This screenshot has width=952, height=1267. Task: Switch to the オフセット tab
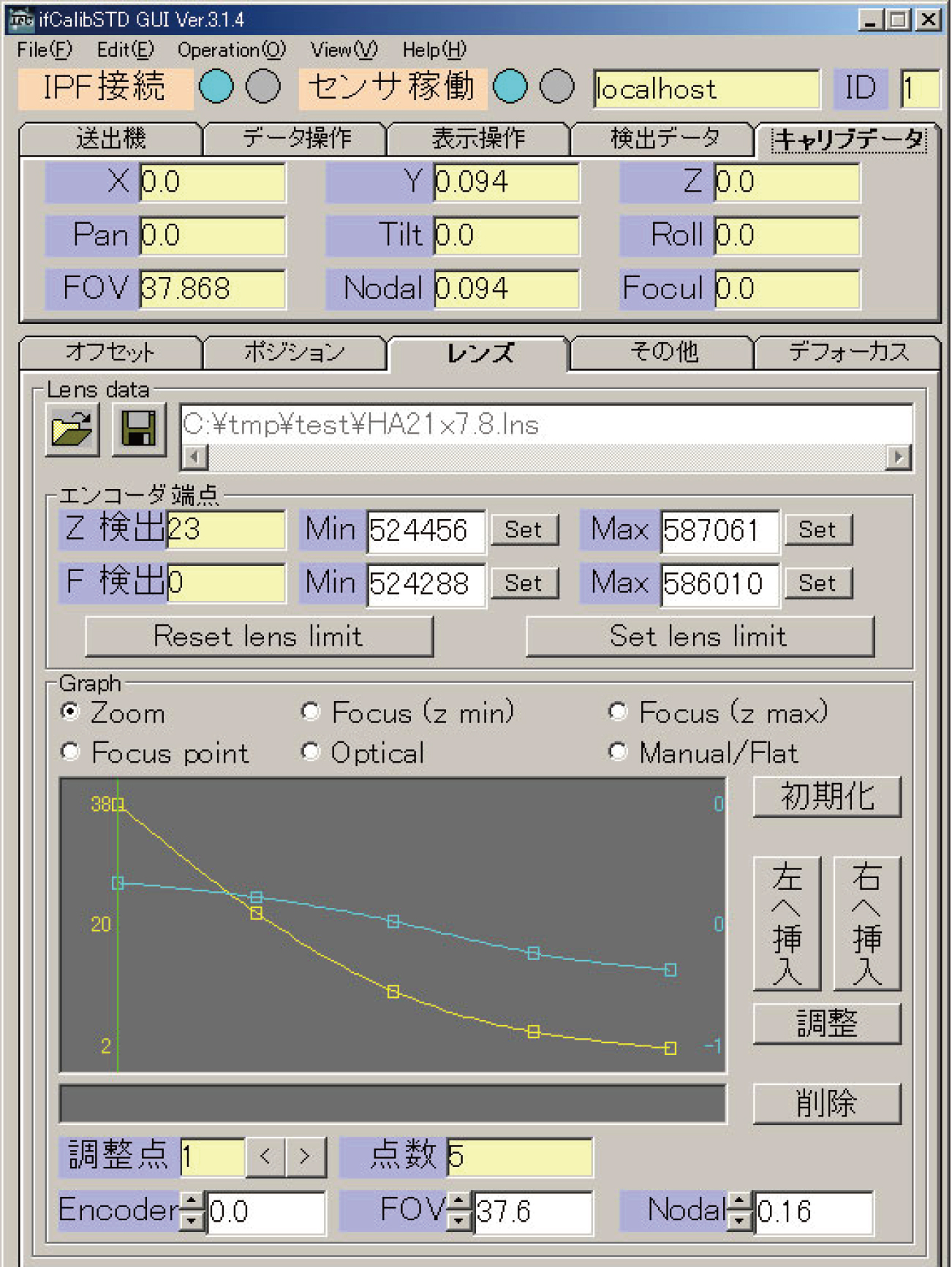[110, 353]
